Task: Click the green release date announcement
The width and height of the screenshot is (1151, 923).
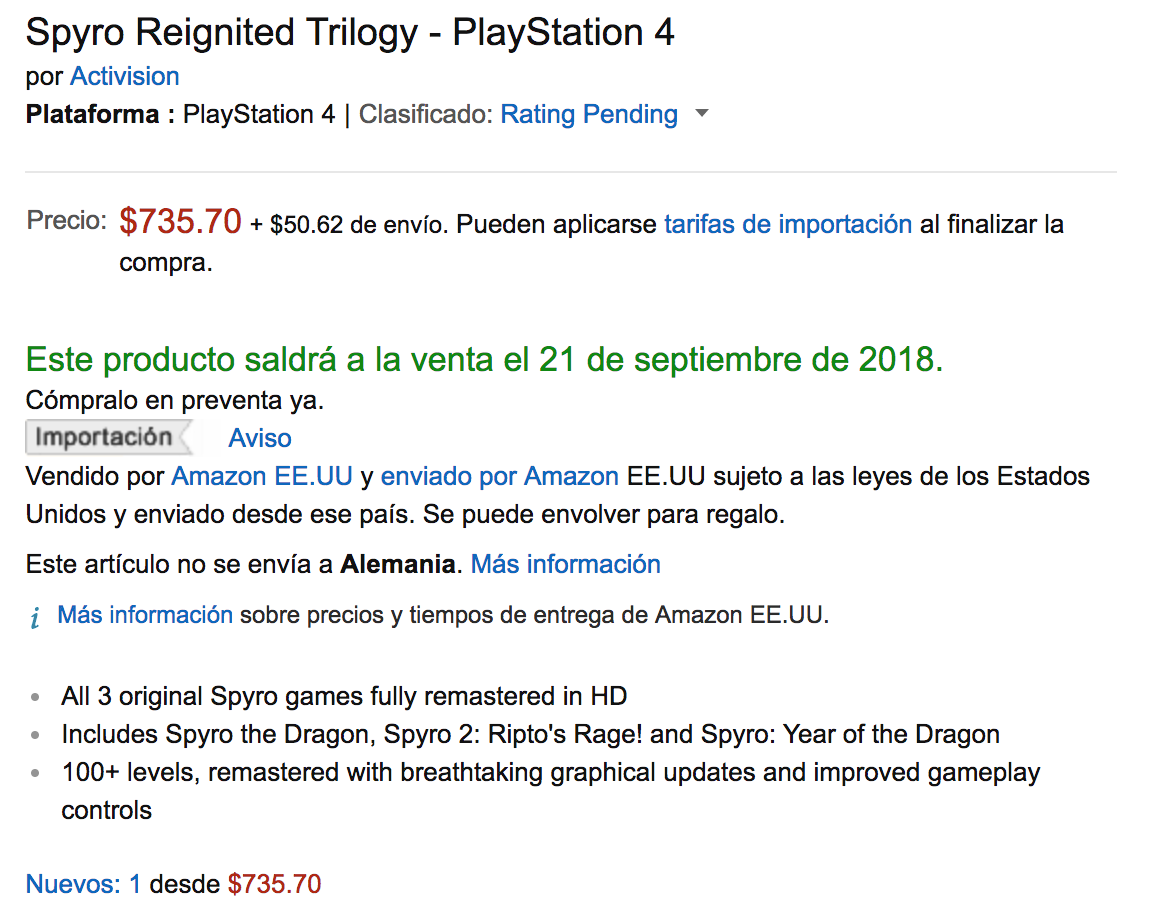Action: (x=484, y=360)
